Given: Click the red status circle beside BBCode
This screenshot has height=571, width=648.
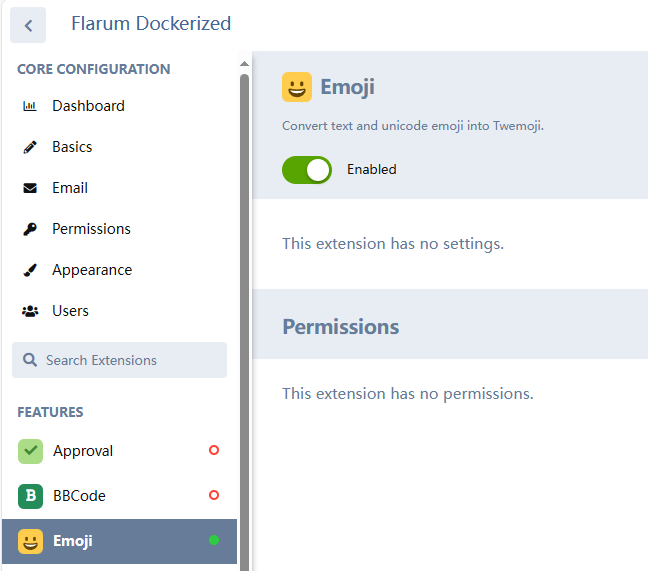Looking at the screenshot, I should (214, 495).
